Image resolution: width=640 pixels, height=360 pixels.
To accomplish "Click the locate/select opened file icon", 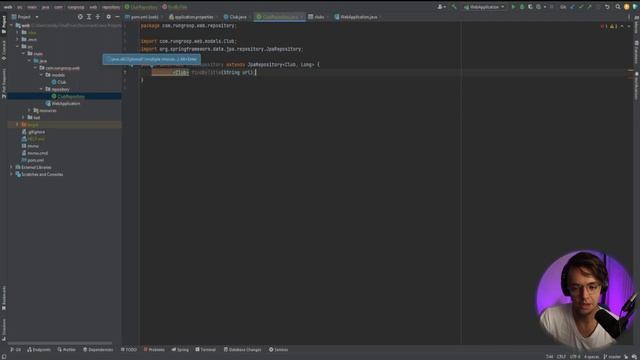I will 80,17.
